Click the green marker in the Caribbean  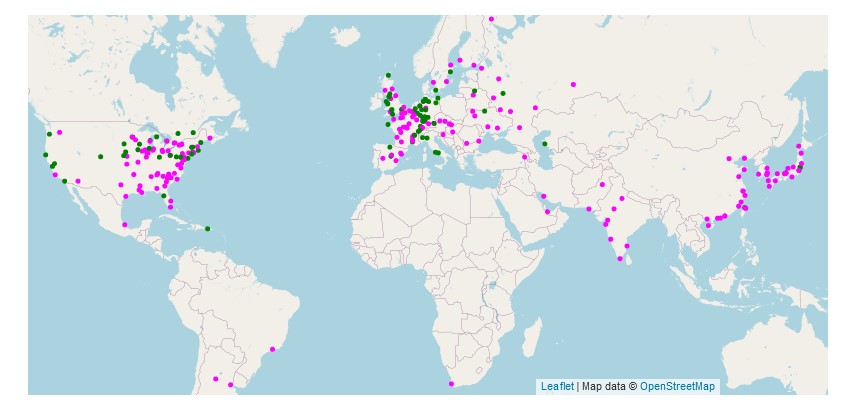[208, 229]
